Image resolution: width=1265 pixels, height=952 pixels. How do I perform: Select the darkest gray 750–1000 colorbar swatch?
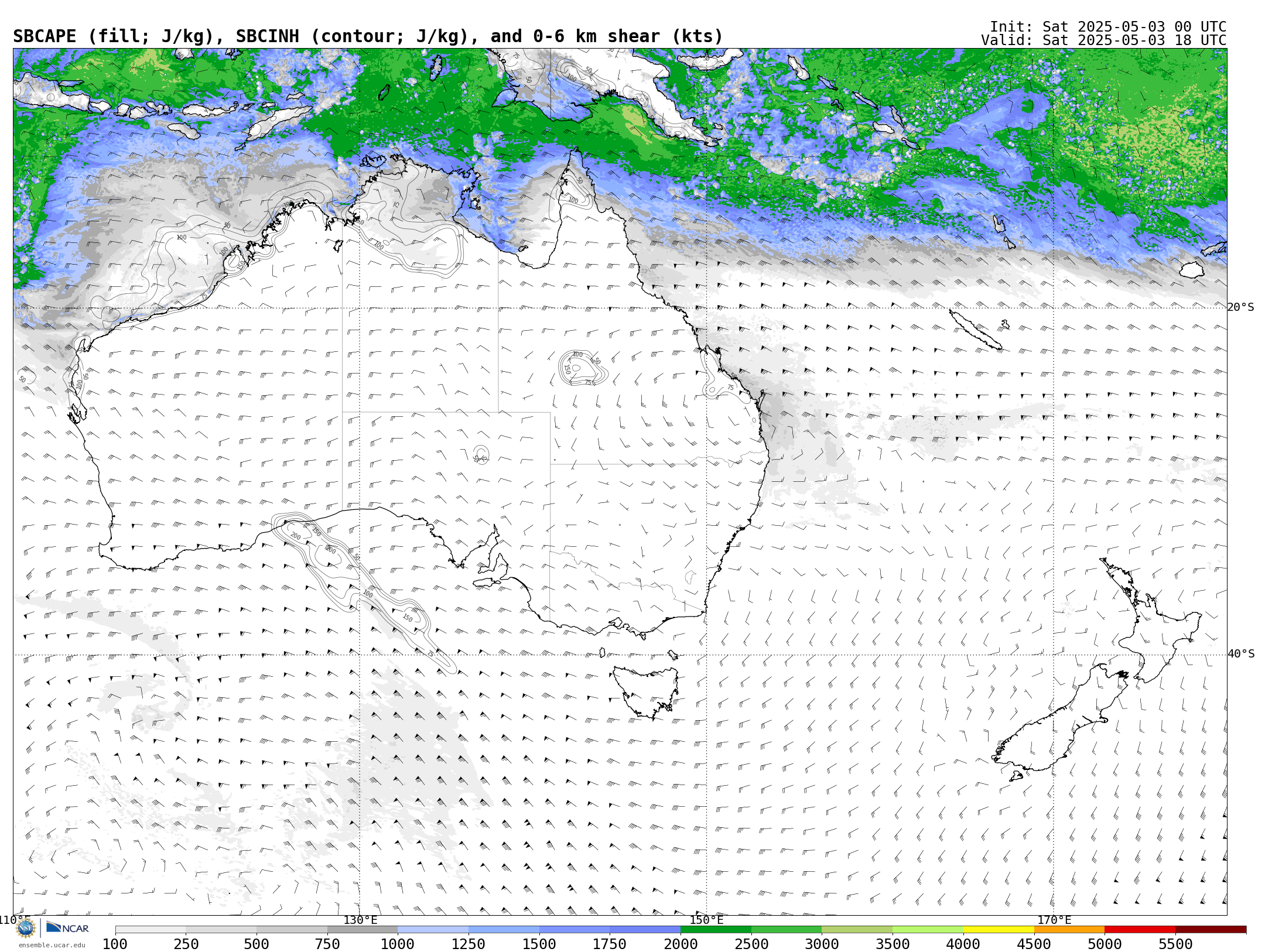363,929
